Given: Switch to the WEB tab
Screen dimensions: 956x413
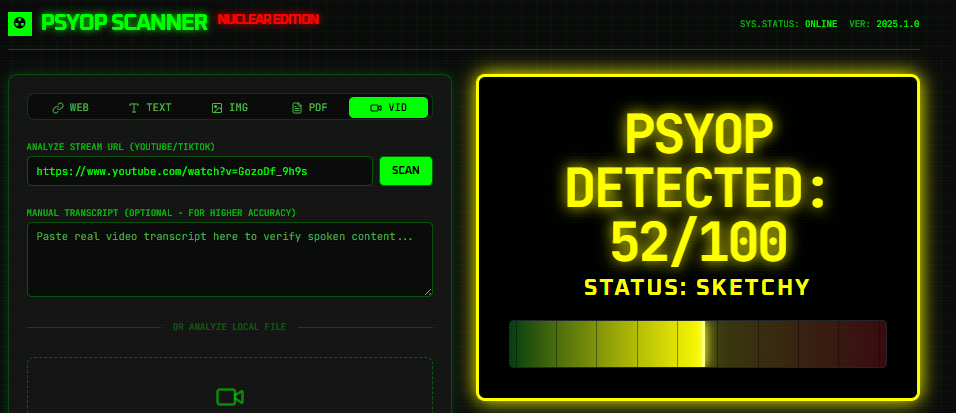Looking at the screenshot, I should pos(70,107).
